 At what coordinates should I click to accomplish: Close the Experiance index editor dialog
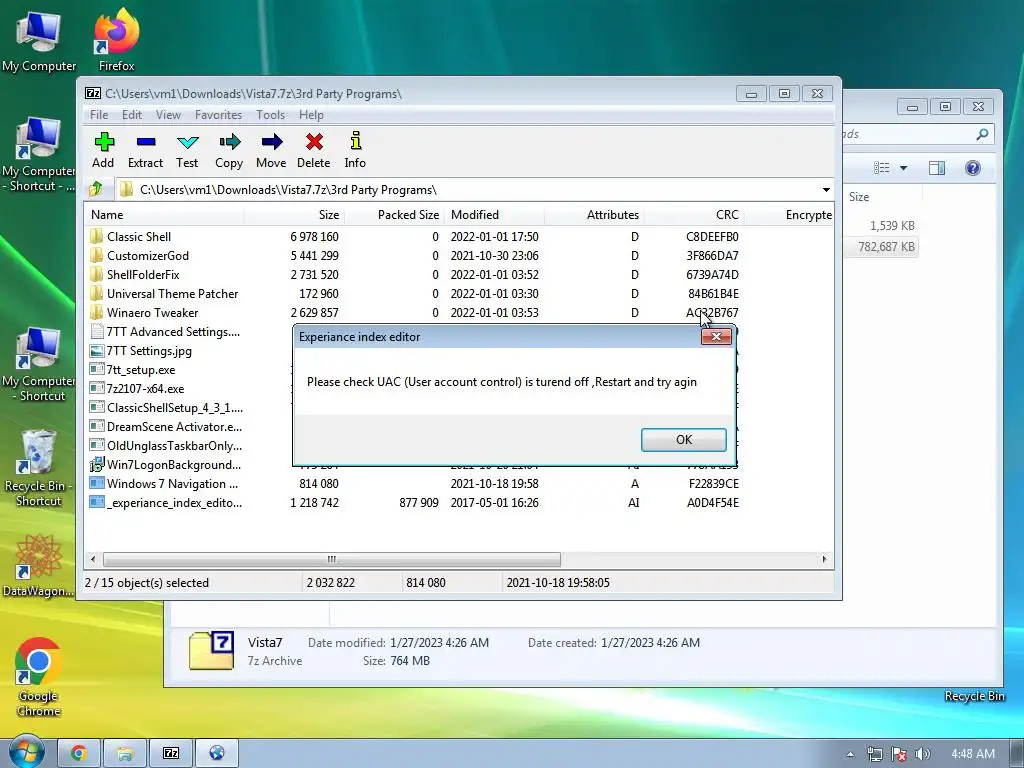(x=716, y=336)
